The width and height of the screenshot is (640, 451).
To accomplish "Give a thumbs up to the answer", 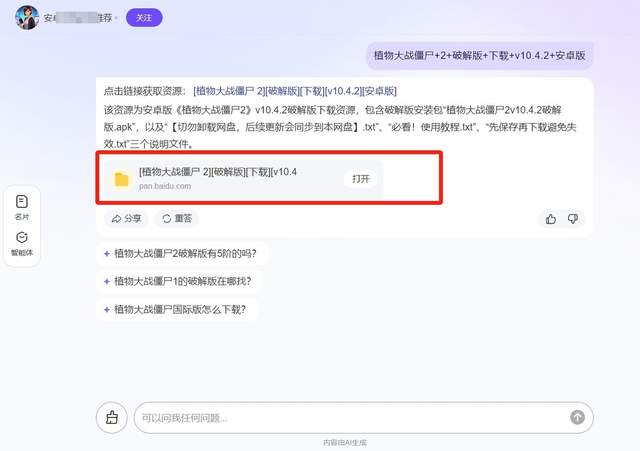I will [551, 219].
